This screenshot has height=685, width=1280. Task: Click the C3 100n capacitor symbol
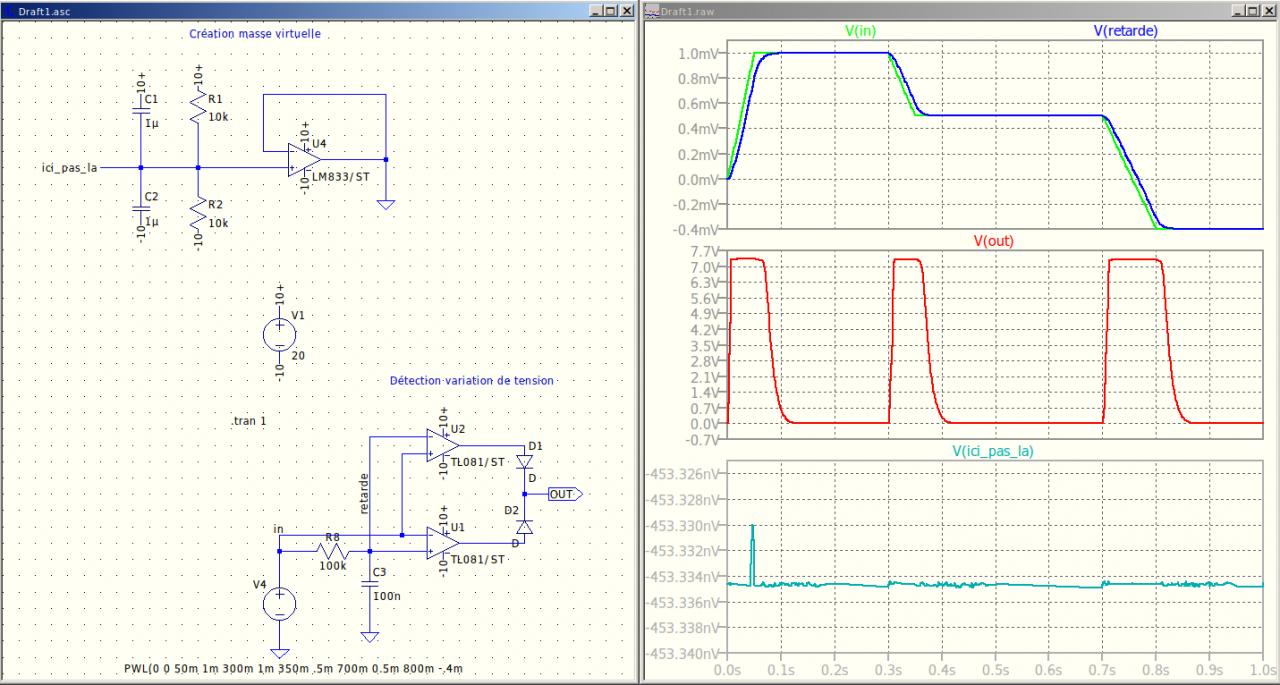[370, 584]
